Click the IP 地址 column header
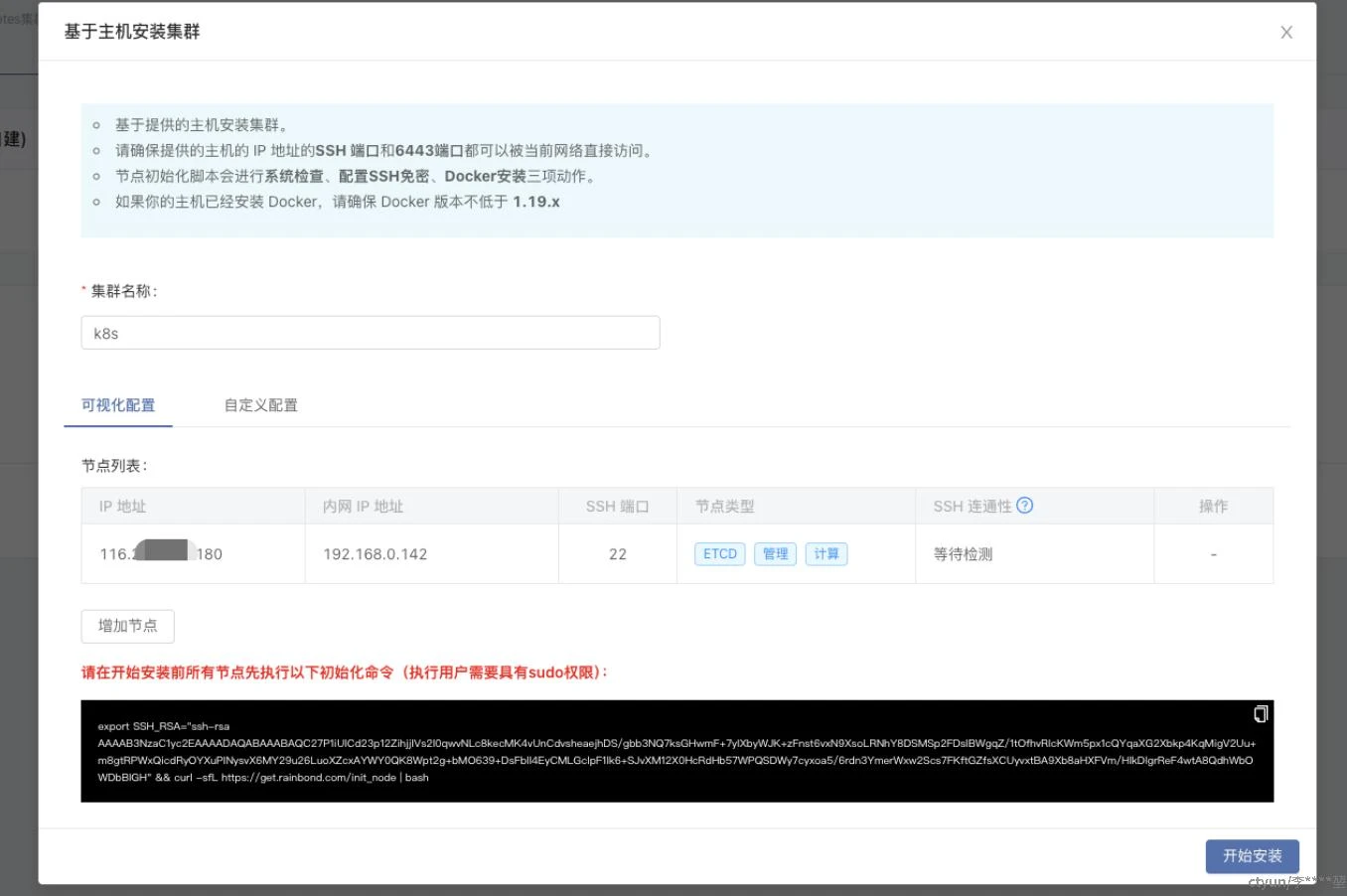 [123, 507]
